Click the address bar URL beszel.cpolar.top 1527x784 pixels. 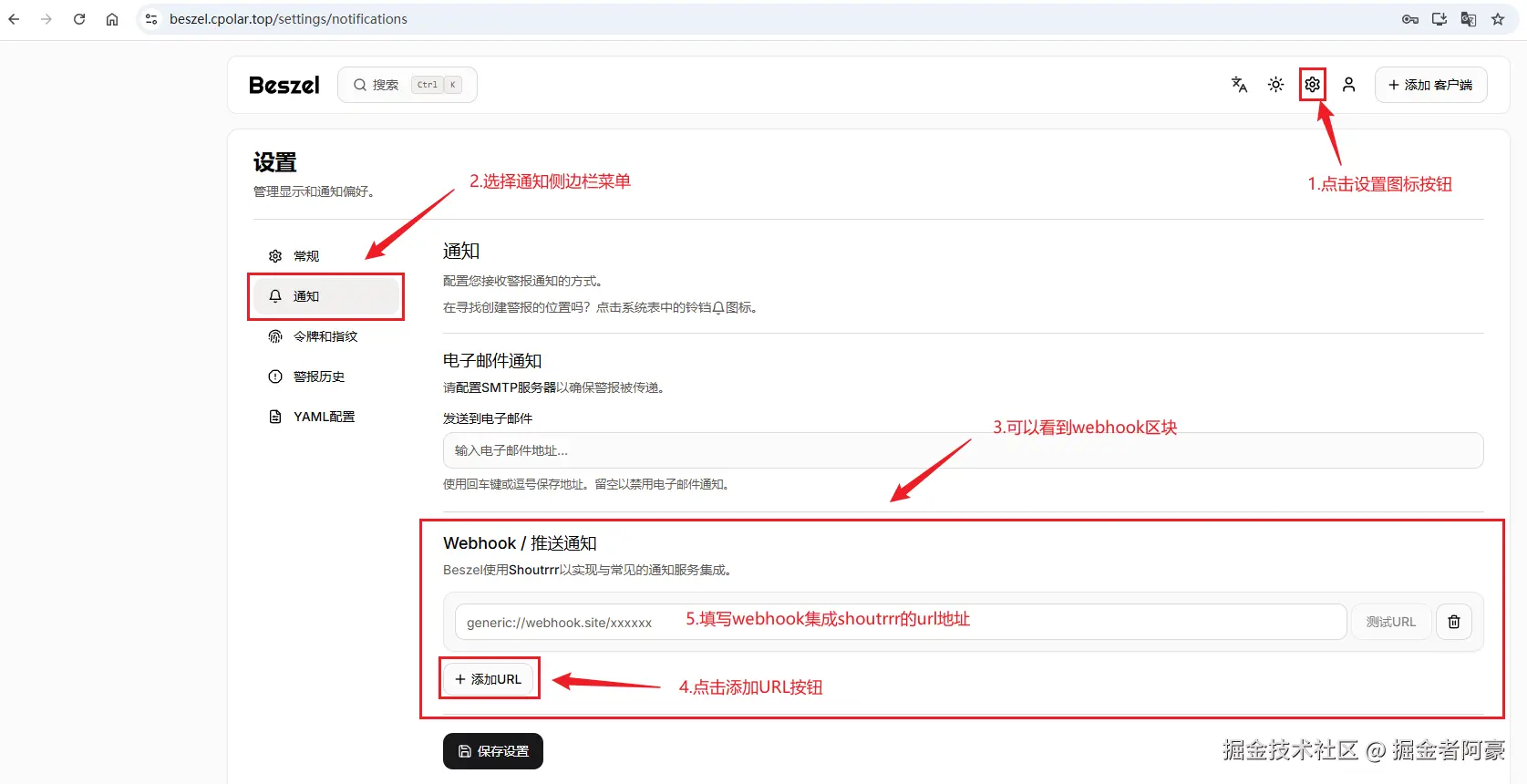click(x=288, y=19)
